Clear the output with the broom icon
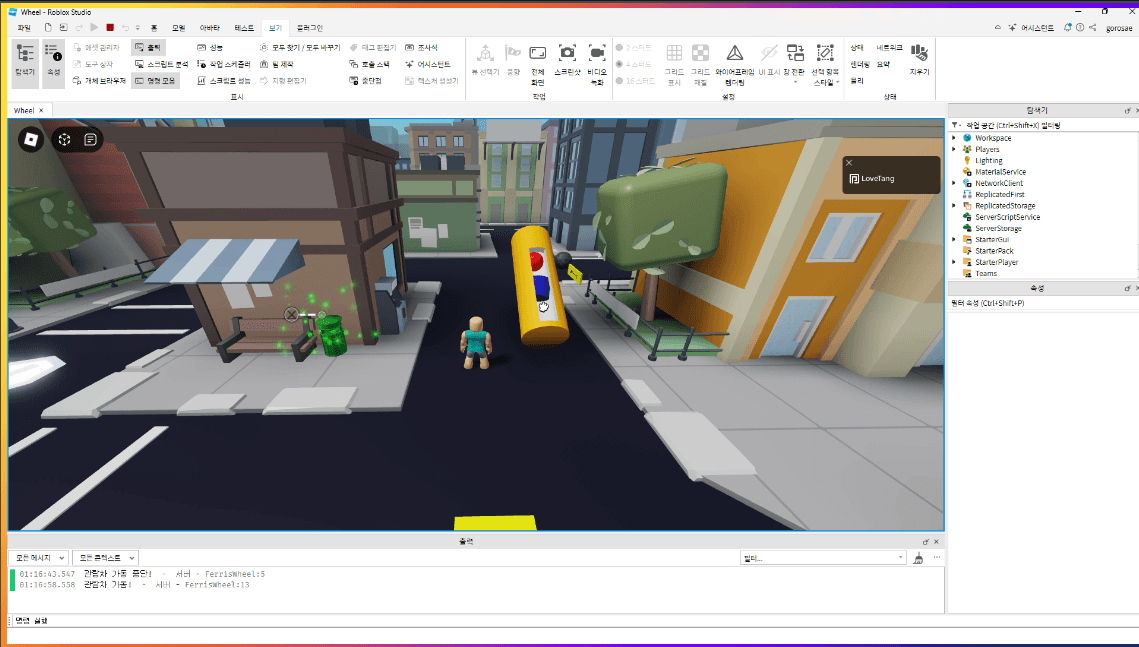The height and width of the screenshot is (647, 1139). tap(918, 558)
